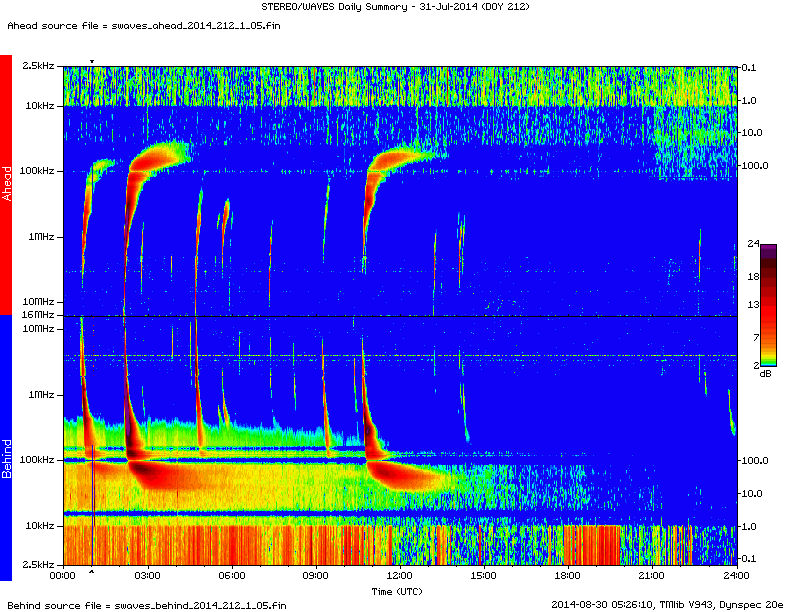The width and height of the screenshot is (792, 612).
Task: Click the 10MHz label of the Ahead panel
Action: coord(38,301)
